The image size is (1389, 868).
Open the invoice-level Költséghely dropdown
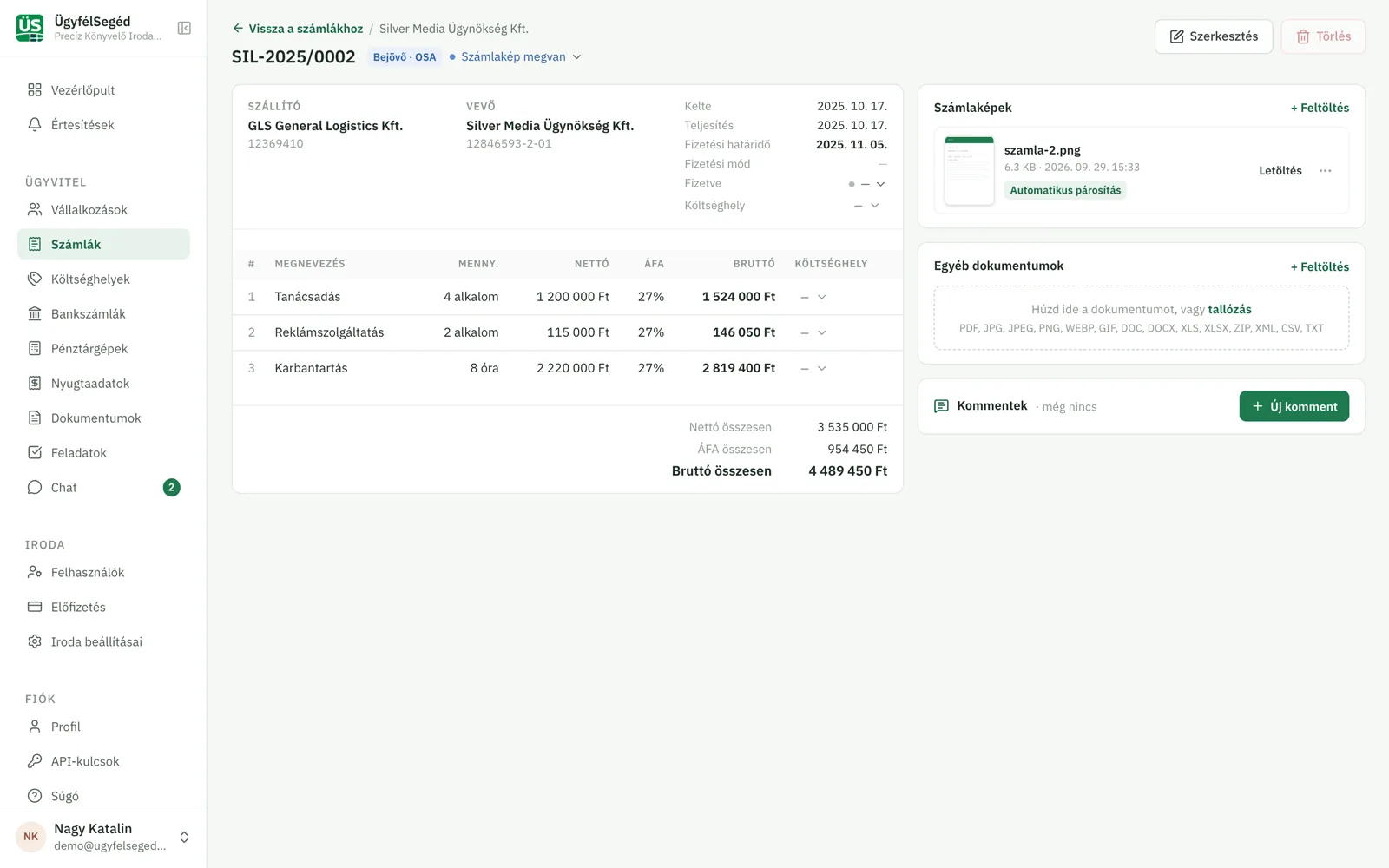[x=867, y=206]
